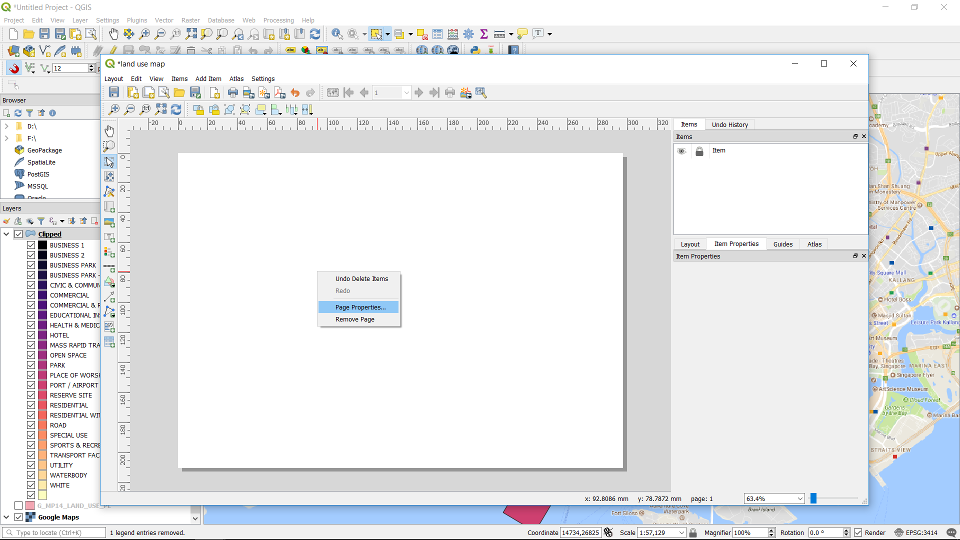Click Refresh View icon in layout toolbar
The image size is (960, 540).
click(176, 110)
